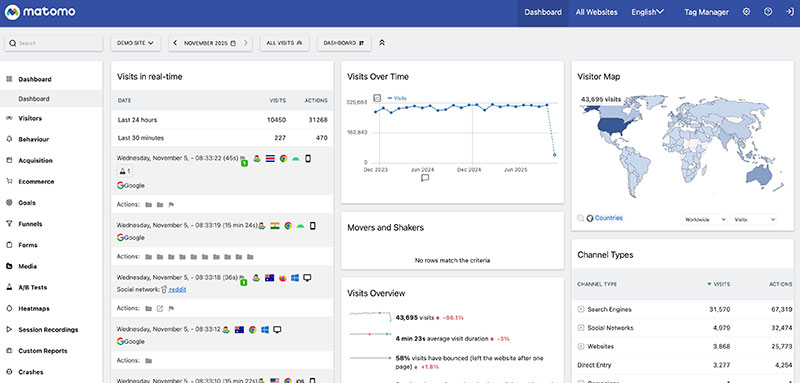Open the English language dropdown
Viewport: 800px width, 383px height.
[x=647, y=12]
